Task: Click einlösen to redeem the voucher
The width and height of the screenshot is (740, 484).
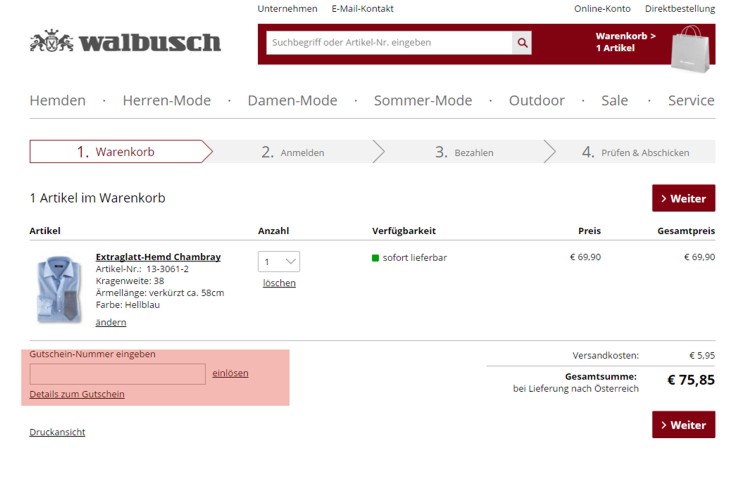Action: (230, 373)
